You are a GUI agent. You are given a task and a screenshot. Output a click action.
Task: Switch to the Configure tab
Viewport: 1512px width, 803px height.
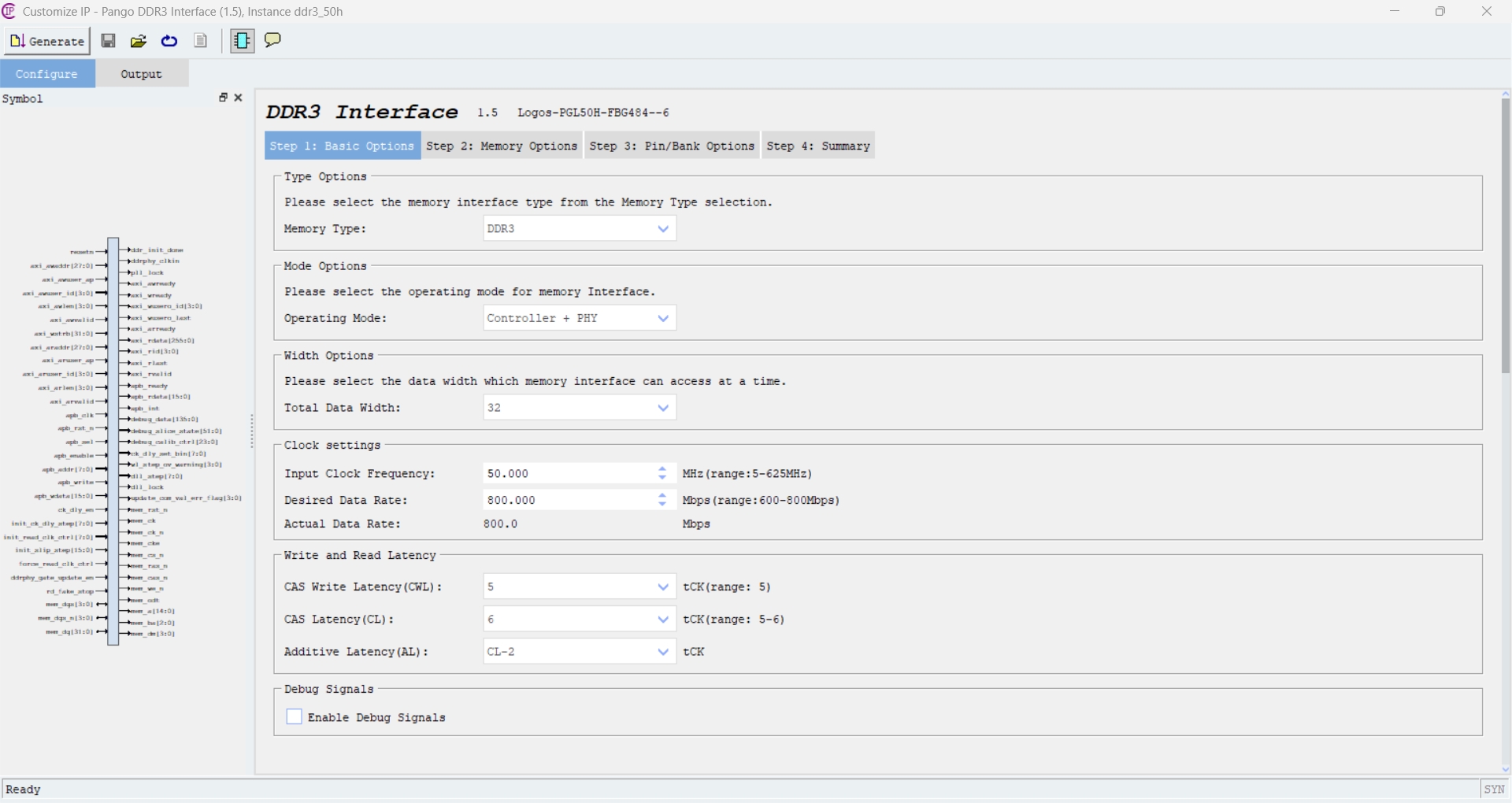(47, 74)
